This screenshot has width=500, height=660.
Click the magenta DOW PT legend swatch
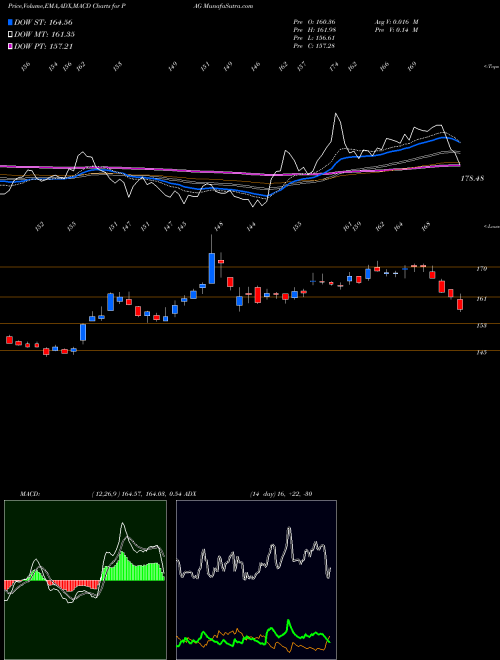coord(10,46)
